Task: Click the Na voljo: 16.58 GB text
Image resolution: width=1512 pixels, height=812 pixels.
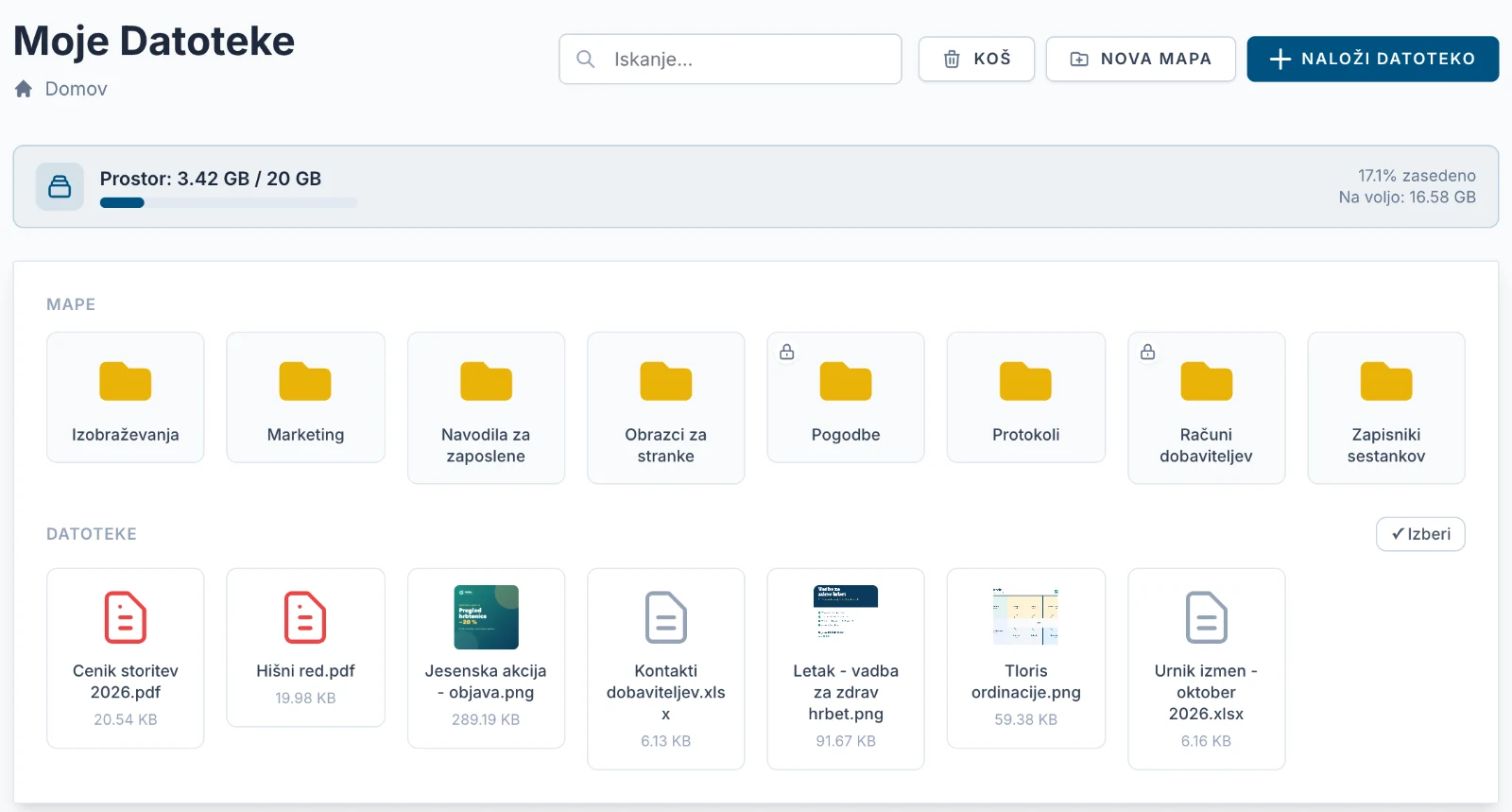Action: 1407,198
